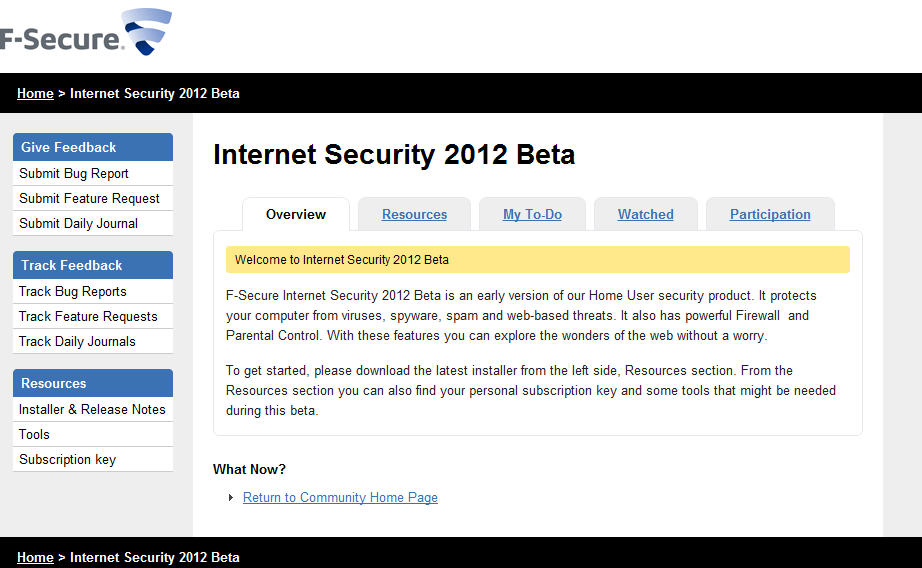Click Submit Bug Report in sidebar
Screen dimensions: 922x568
click(x=74, y=173)
